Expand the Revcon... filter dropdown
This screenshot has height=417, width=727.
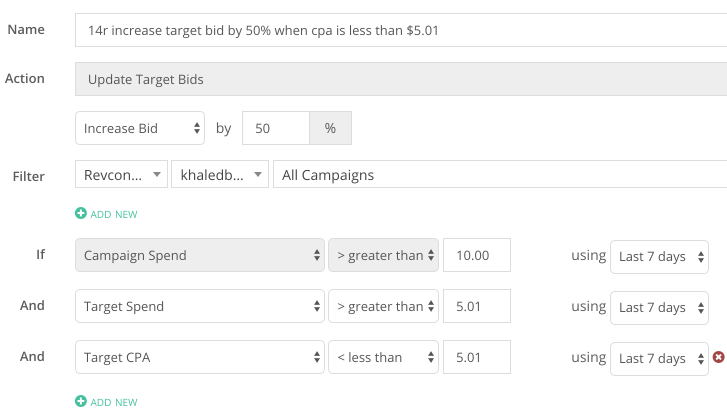click(121, 174)
